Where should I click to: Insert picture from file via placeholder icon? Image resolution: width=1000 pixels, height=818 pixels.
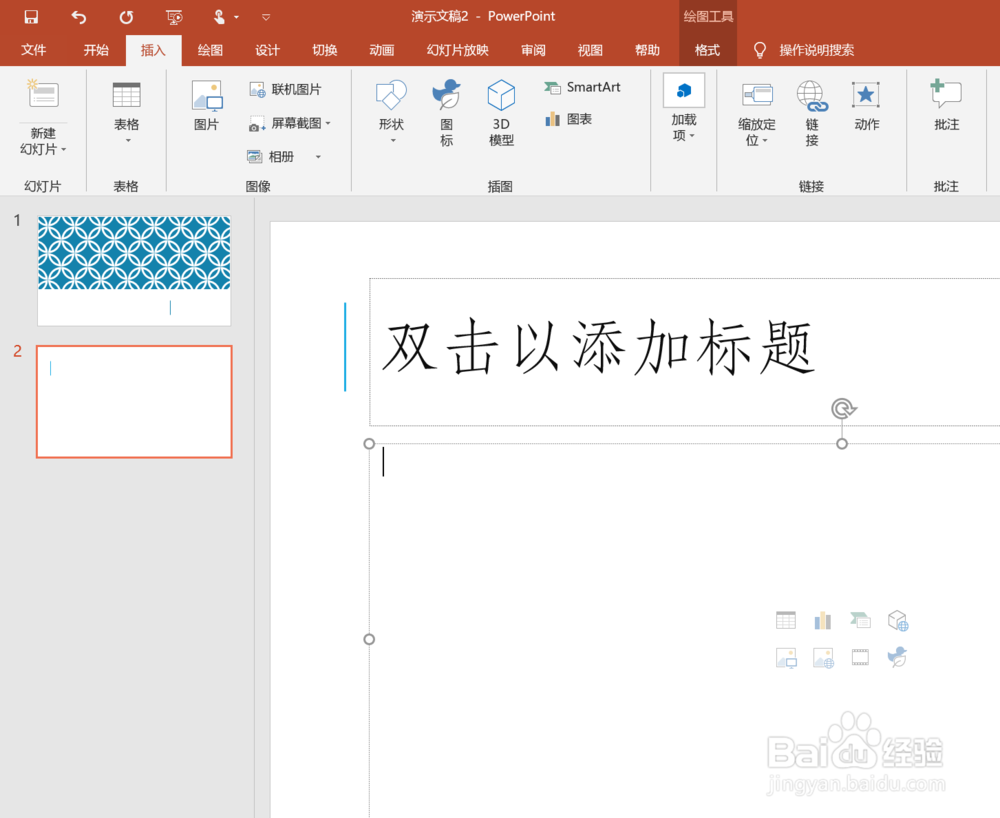pyautogui.click(x=786, y=657)
